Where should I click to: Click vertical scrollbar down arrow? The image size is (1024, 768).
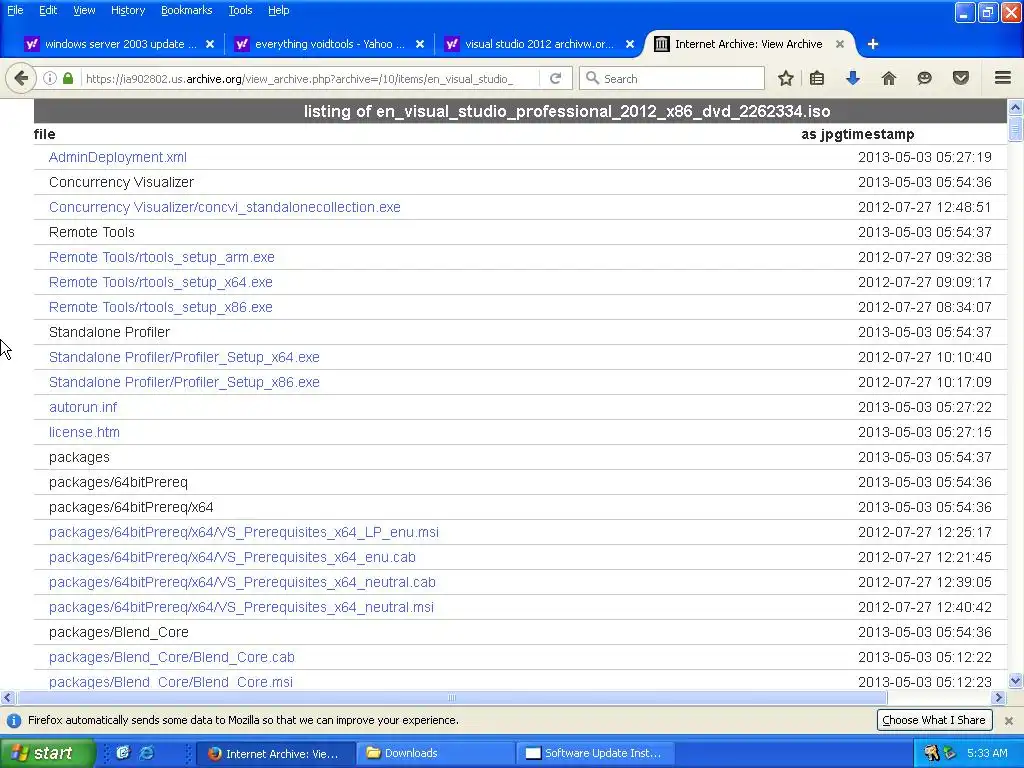point(1015,681)
